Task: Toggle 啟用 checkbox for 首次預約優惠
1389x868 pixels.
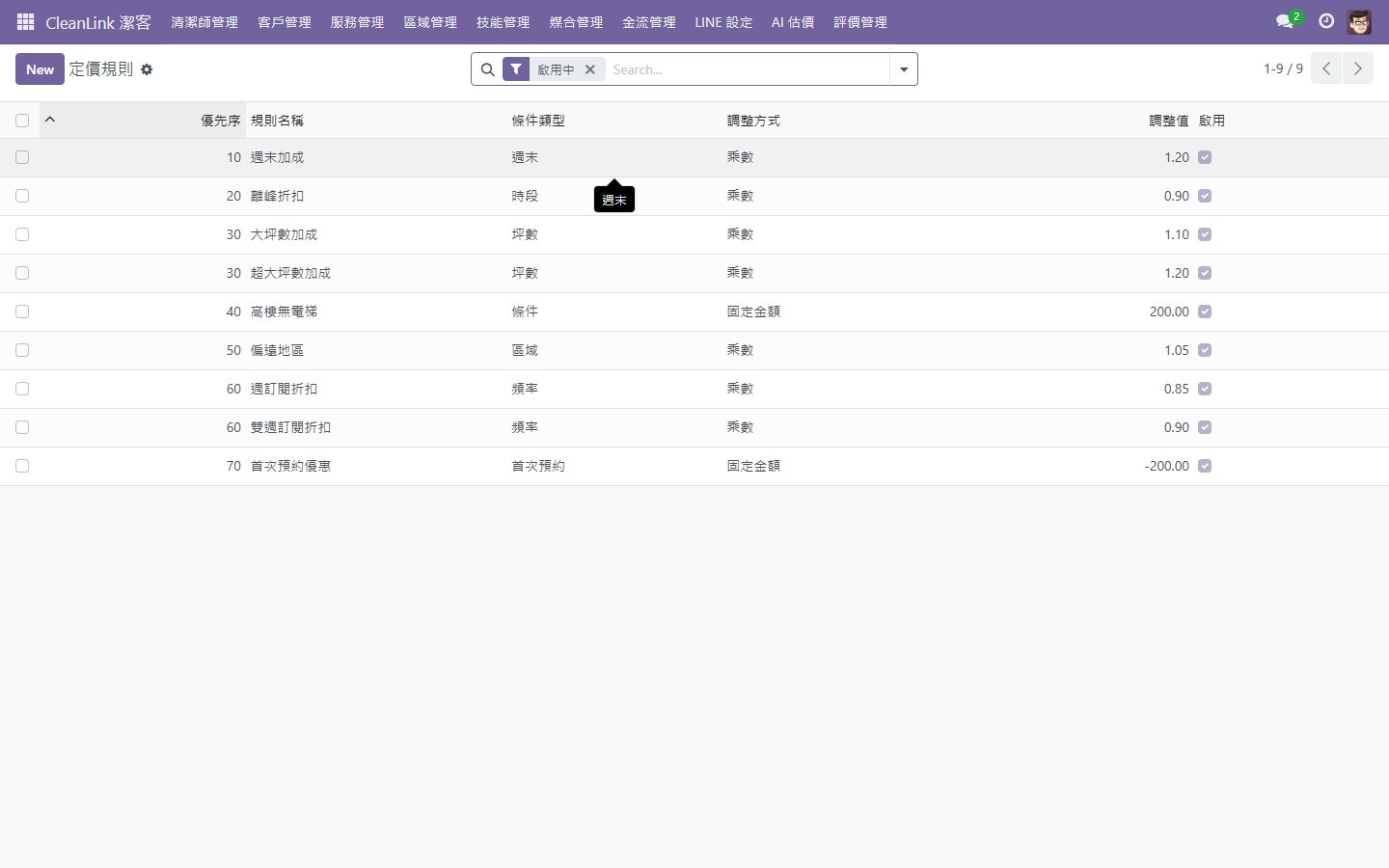Action: pos(1205,466)
